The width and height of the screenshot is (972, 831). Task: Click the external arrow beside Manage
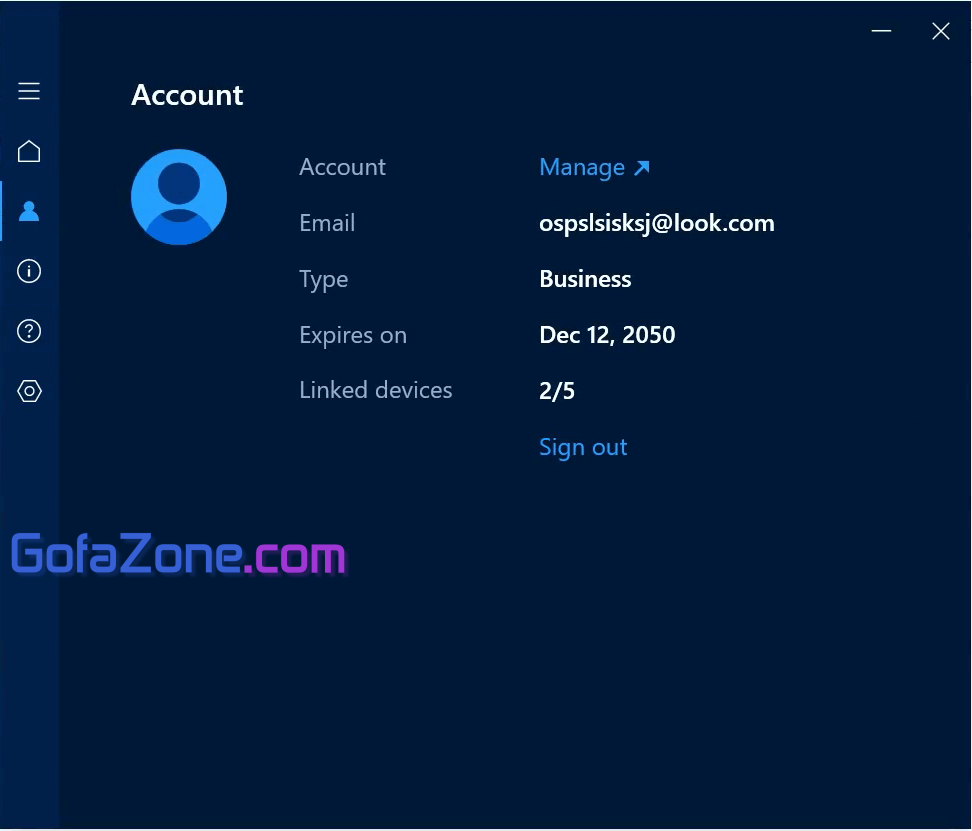(642, 168)
